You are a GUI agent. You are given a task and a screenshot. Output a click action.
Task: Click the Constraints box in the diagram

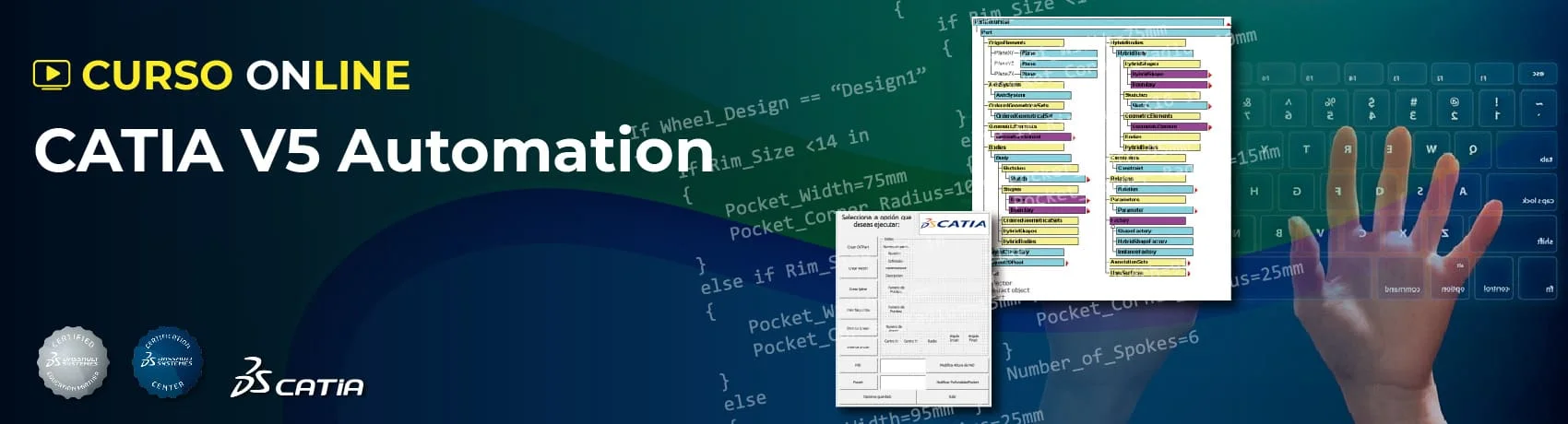[1146, 158]
